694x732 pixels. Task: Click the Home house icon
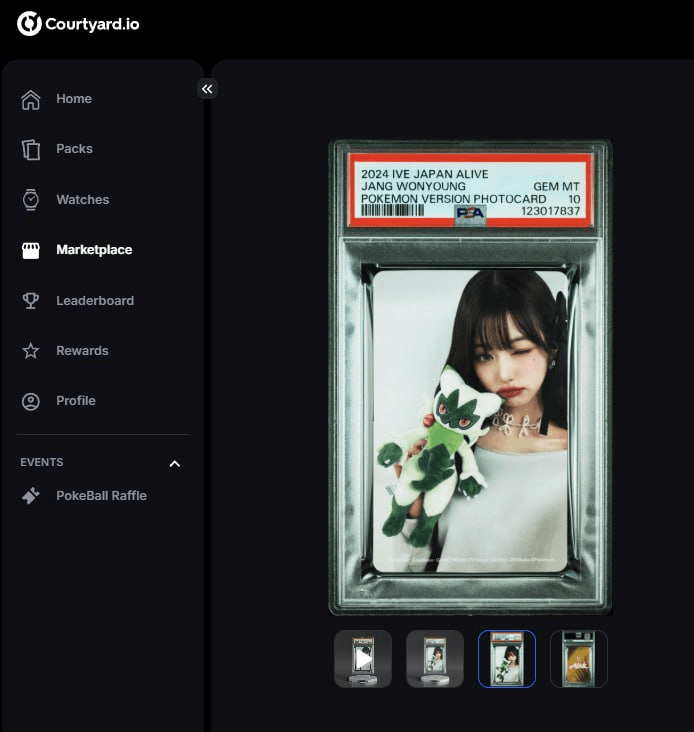31,99
